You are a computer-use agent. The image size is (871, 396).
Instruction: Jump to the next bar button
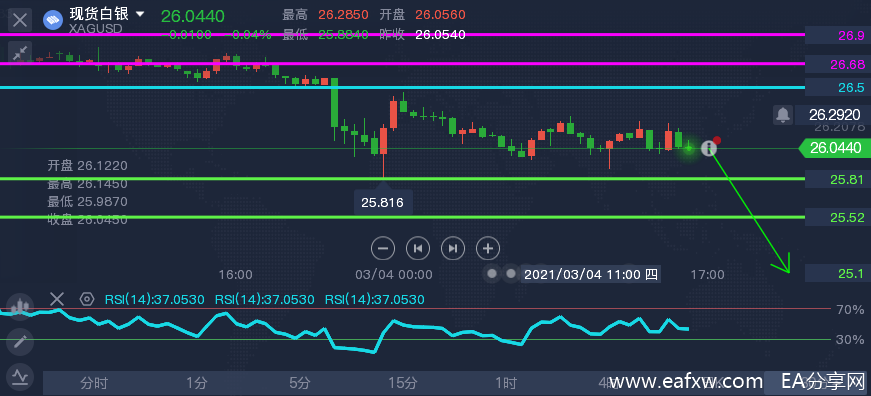(x=453, y=248)
